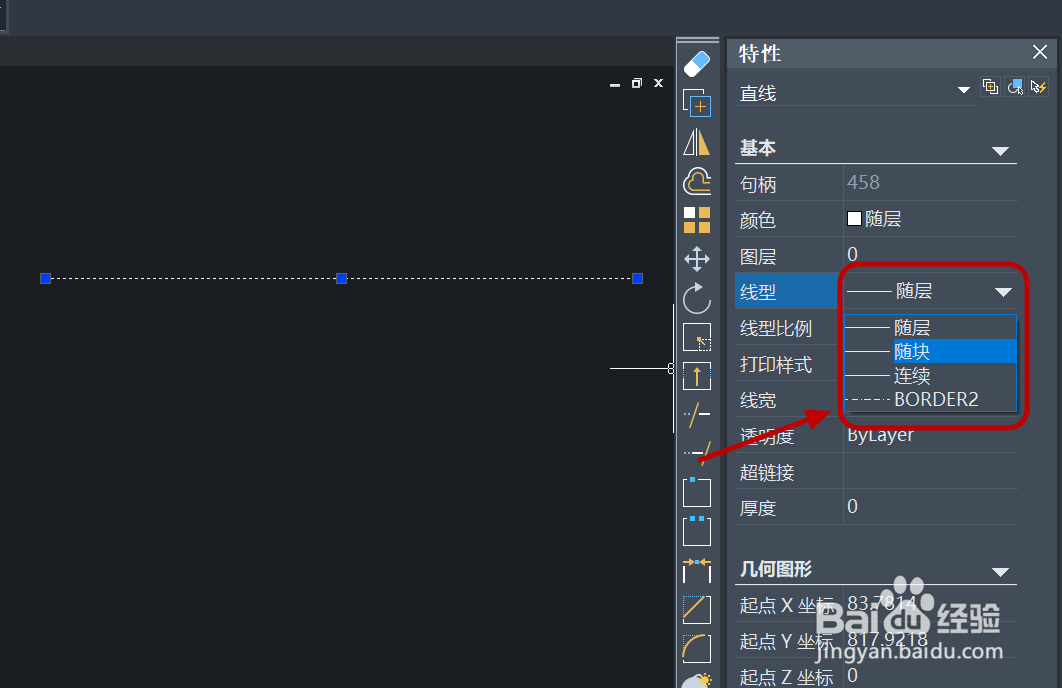
Task: Collapse the 几何图形 section
Action: pyautogui.click(x=1000, y=572)
